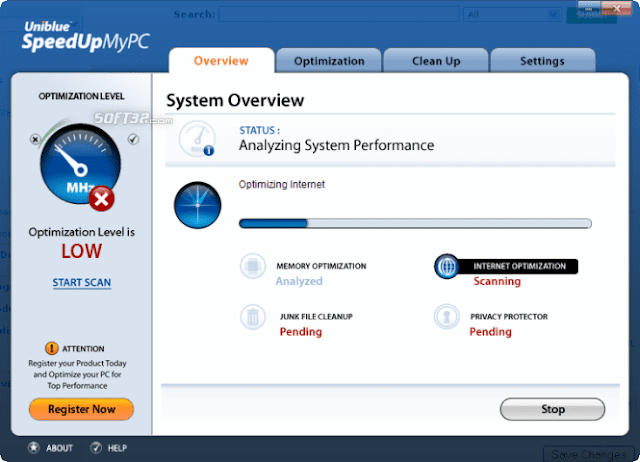640x462 pixels.
Task: Click 'Pending' under Privacy Protector
Action: click(490, 332)
